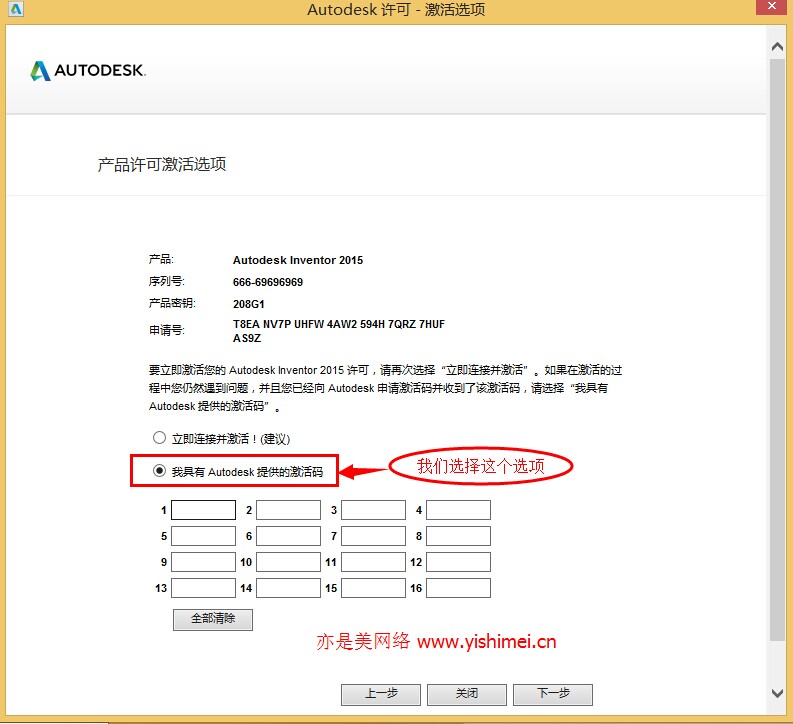Click the 申请号 label
Viewport: 793px width, 724px height.
[x=166, y=331]
